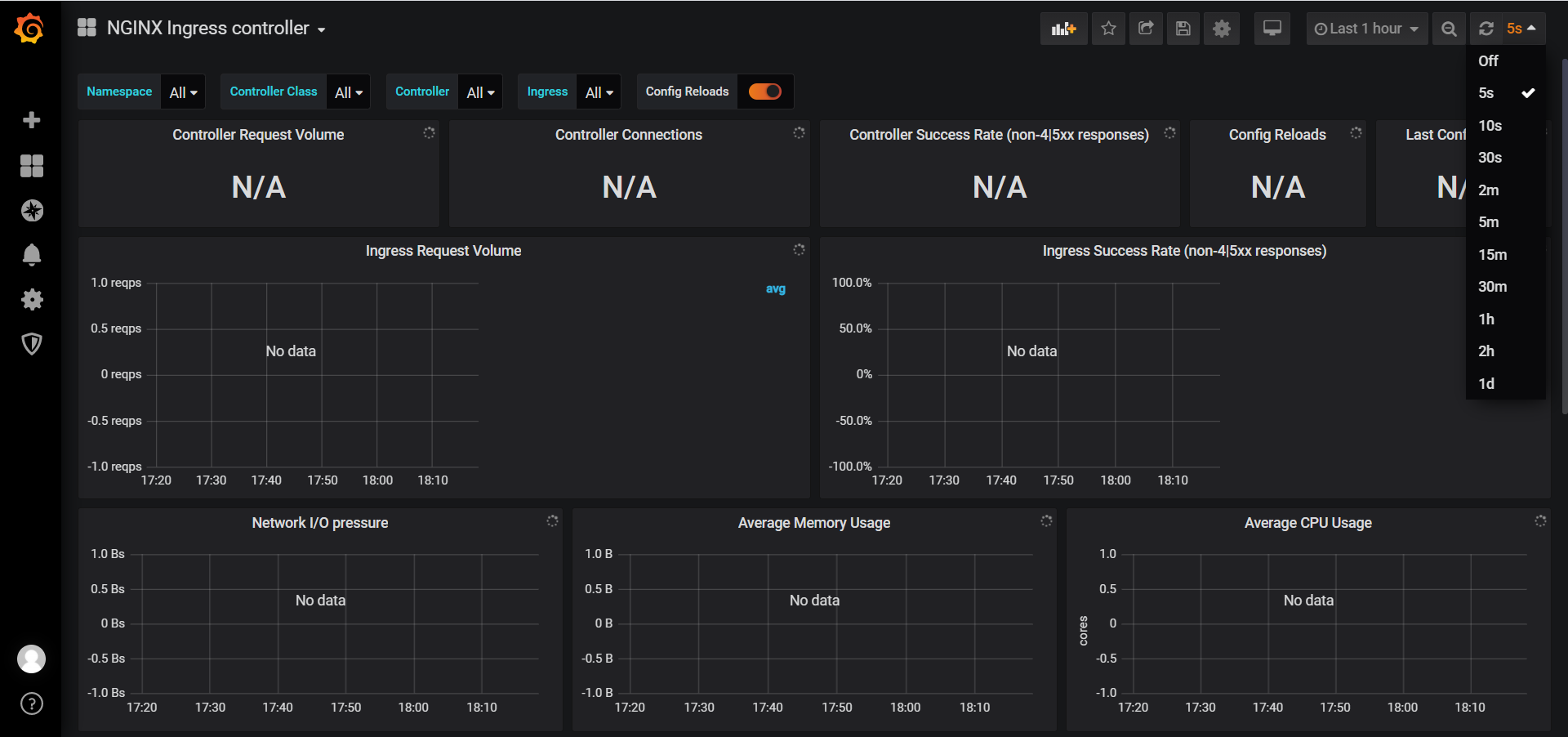Open Configuration gear in sidebar
This screenshot has height=737, width=1568.
click(x=32, y=299)
